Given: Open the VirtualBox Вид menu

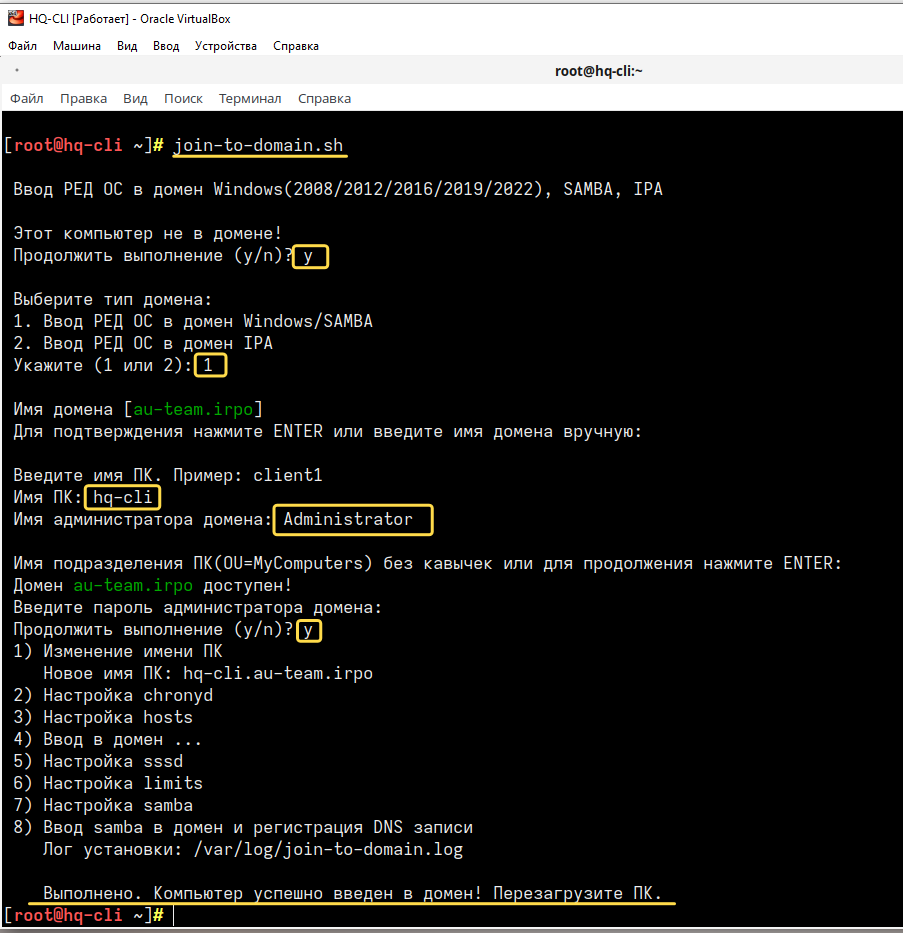Looking at the screenshot, I should pyautogui.click(x=127, y=46).
